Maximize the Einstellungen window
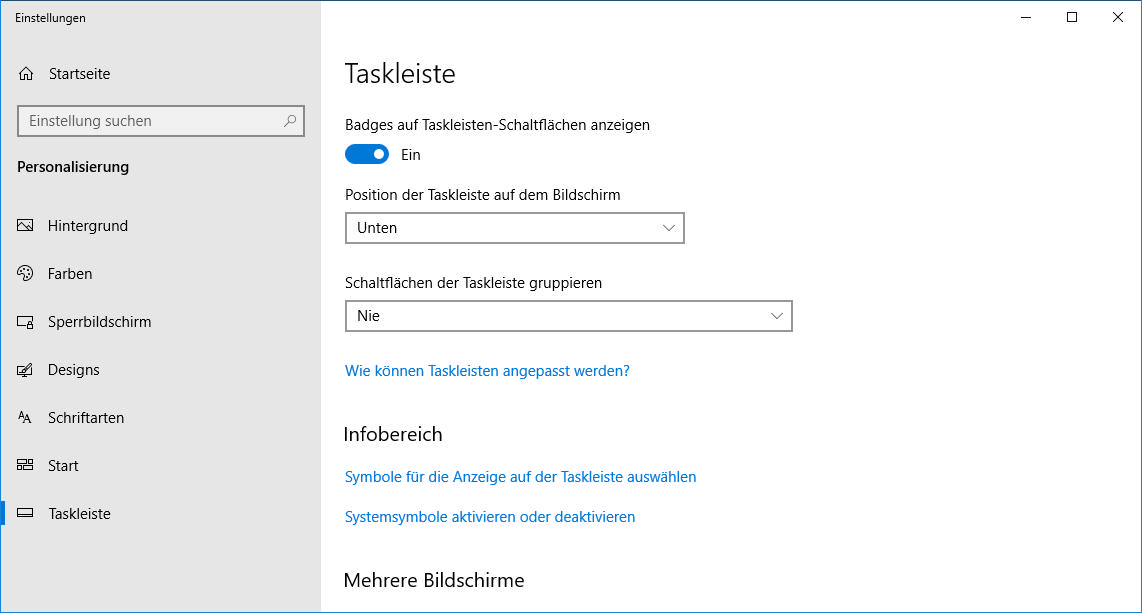1142x613 pixels. click(1071, 17)
